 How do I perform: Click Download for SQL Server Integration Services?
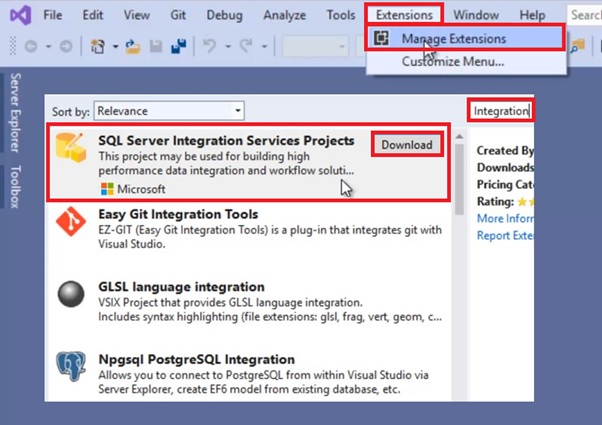(x=407, y=145)
